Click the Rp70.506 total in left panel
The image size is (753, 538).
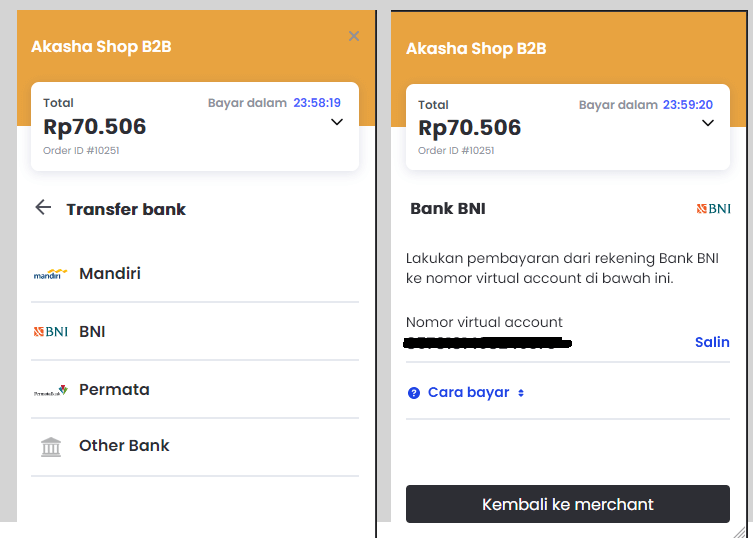pyautogui.click(x=95, y=127)
